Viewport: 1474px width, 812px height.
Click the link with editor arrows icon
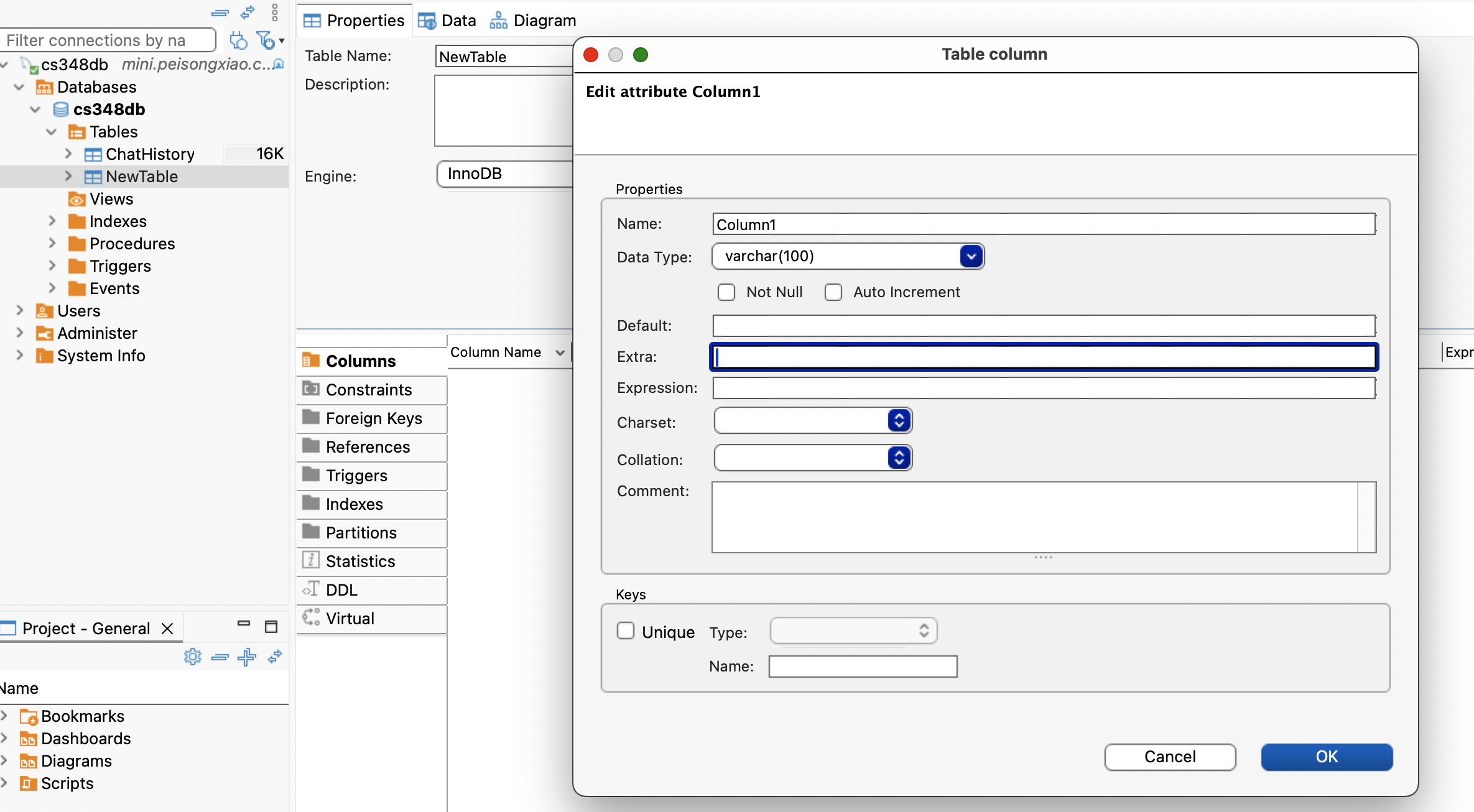pos(248,12)
